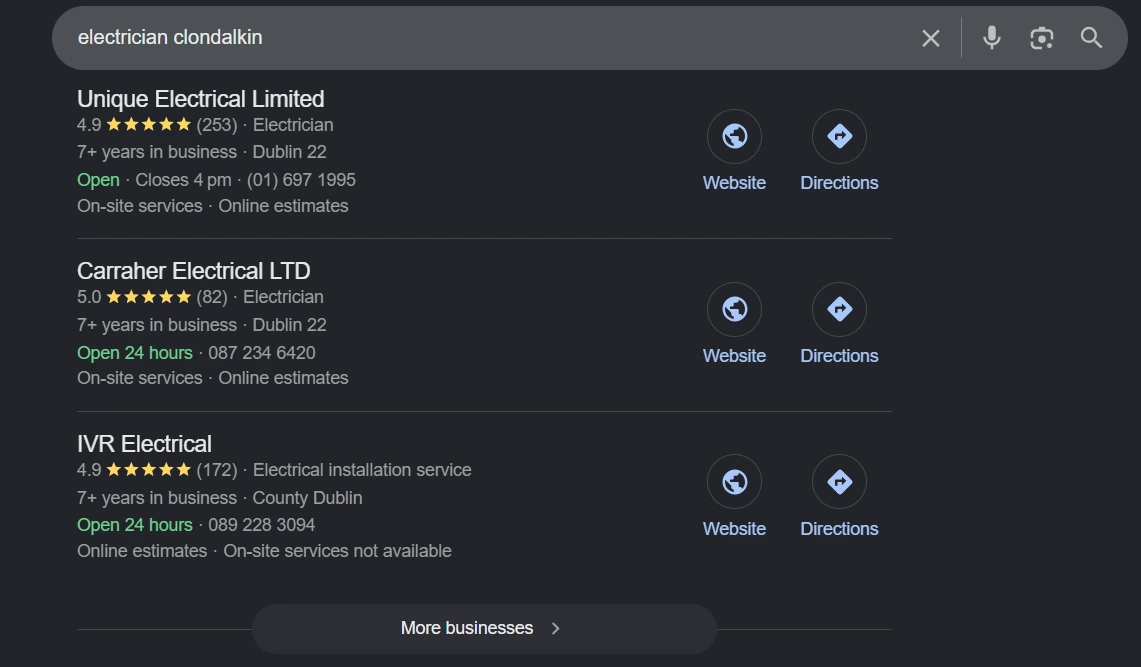This screenshot has height=667, width=1141.
Task: Open the Website globe icon for Unique Electrical Limited
Action: pyautogui.click(x=734, y=136)
